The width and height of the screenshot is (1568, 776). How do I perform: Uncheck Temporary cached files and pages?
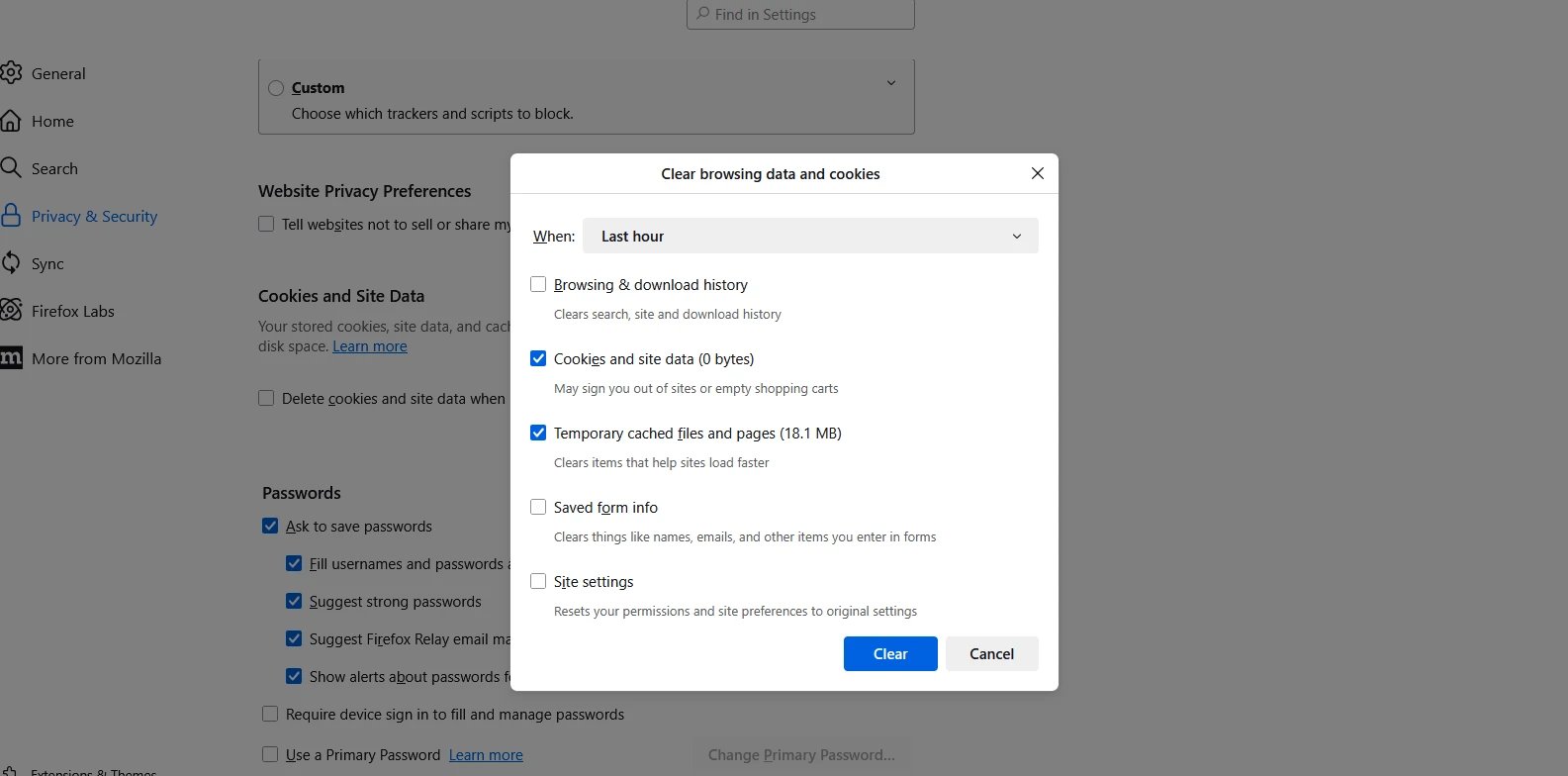coord(538,434)
